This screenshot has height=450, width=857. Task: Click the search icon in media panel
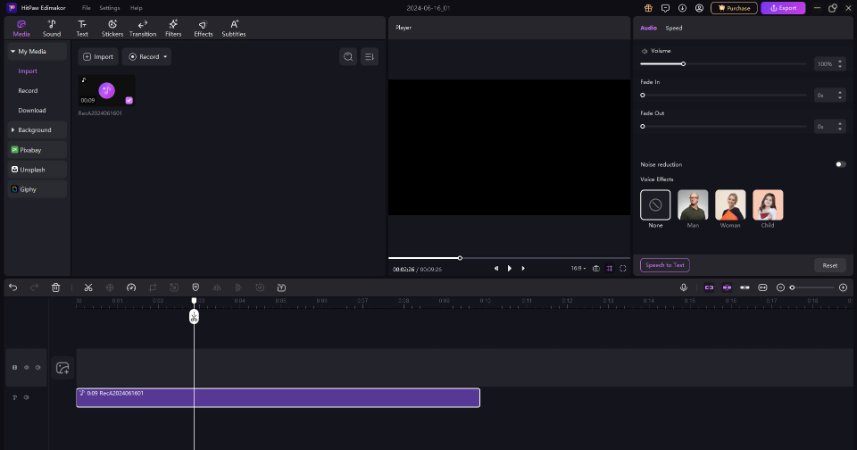coord(348,57)
